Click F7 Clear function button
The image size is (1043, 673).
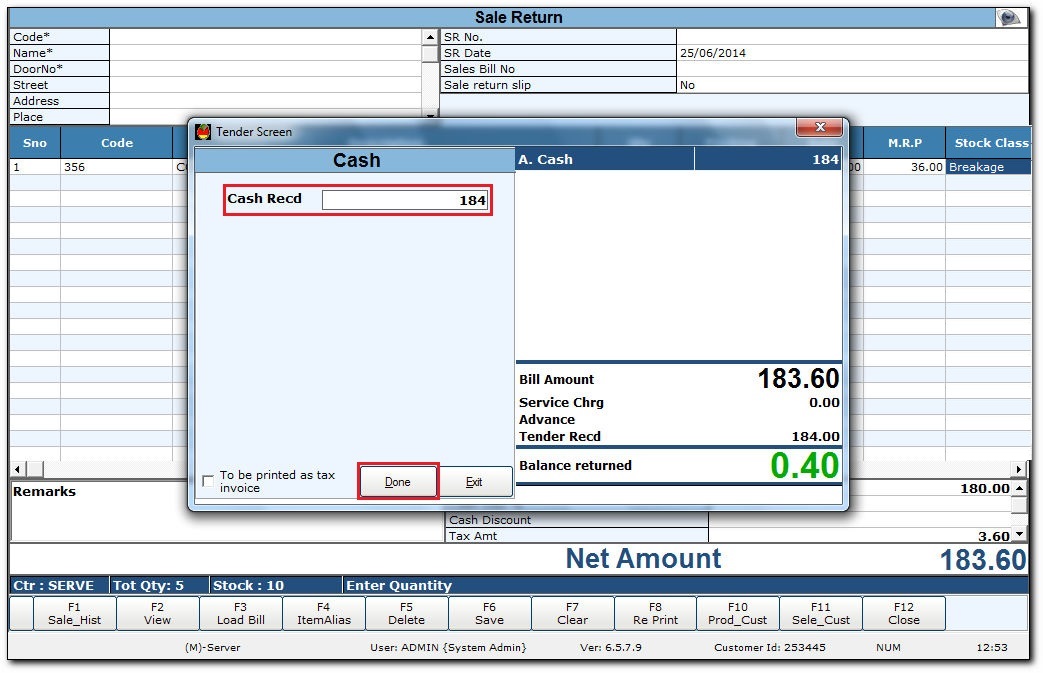pyautogui.click(x=573, y=613)
